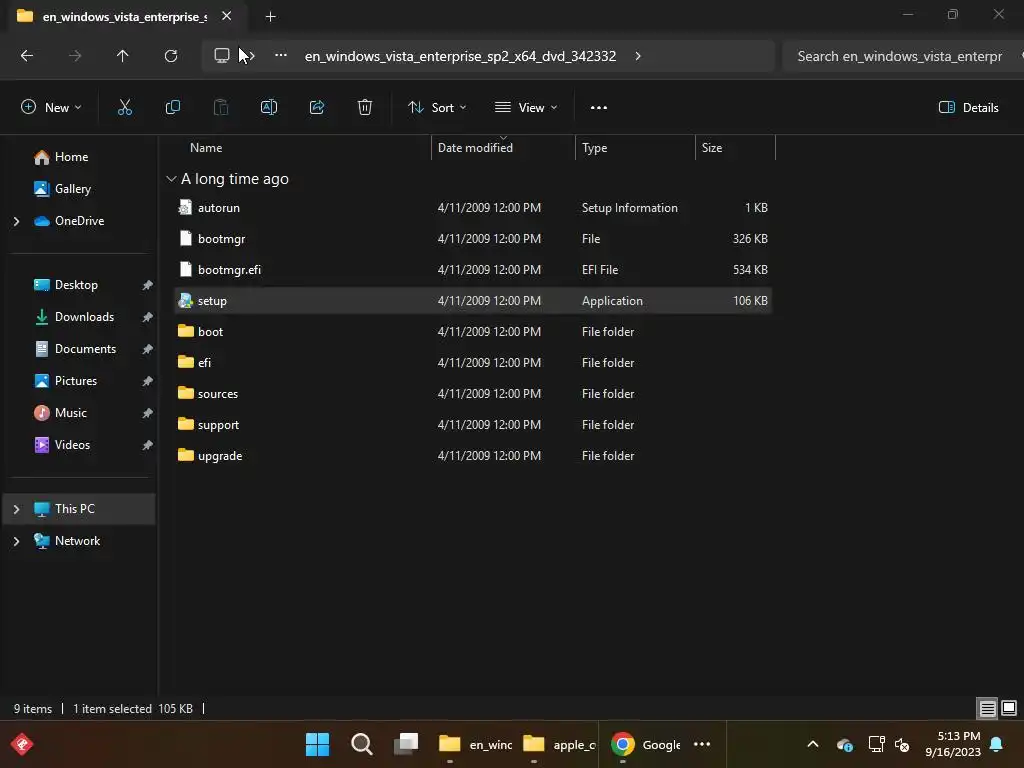1024x768 pixels.
Task: Toggle the Details pane
Action: [x=968, y=108]
